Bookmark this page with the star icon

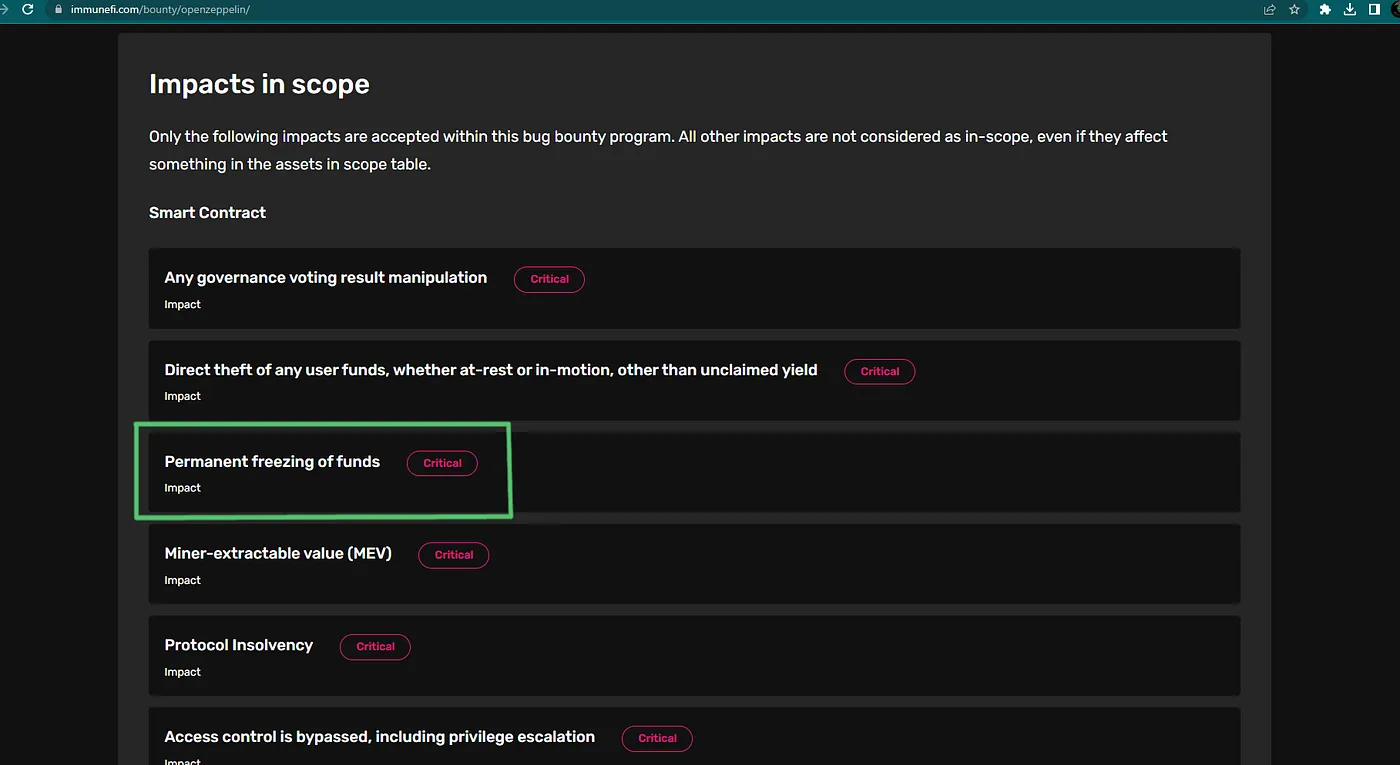1295,10
